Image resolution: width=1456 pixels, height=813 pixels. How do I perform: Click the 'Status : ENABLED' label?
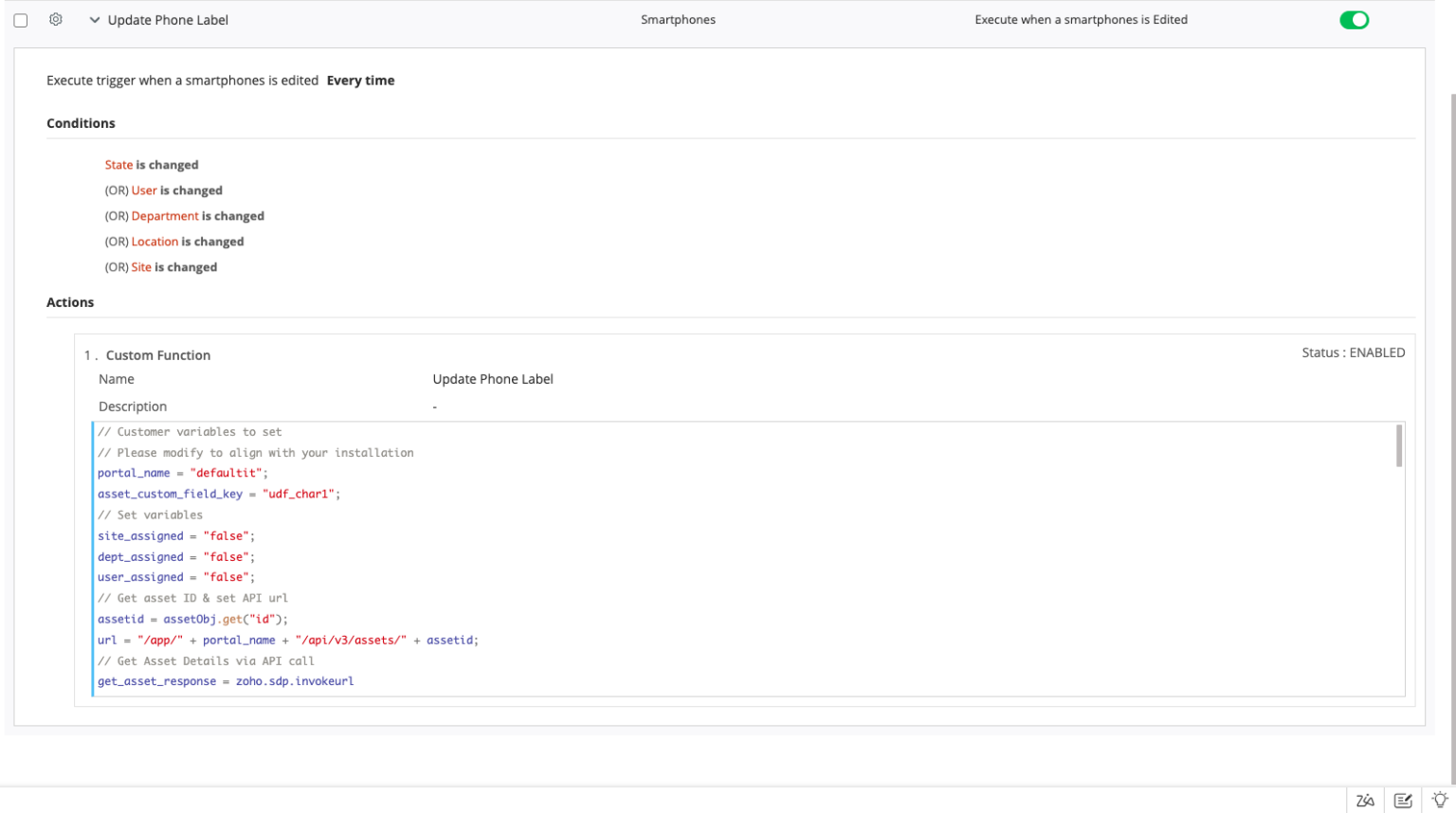pos(1353,352)
